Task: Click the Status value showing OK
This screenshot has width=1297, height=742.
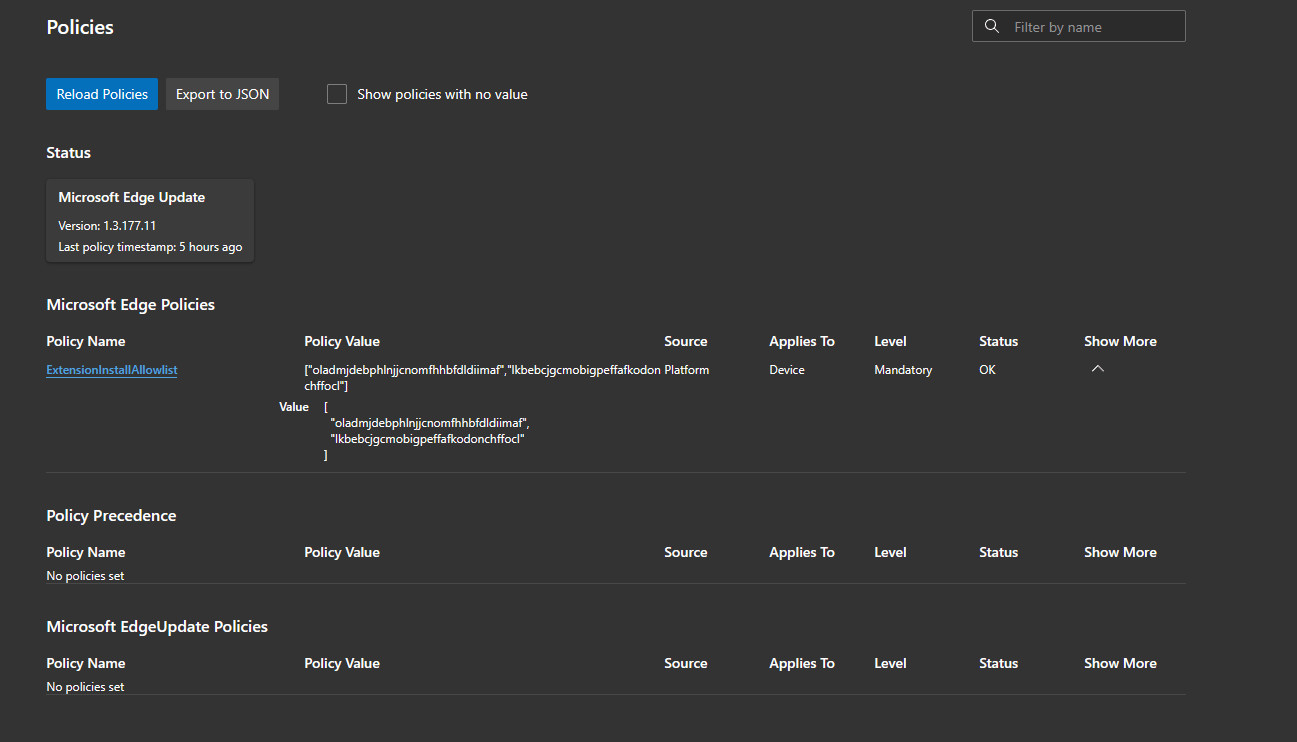Action: click(987, 369)
